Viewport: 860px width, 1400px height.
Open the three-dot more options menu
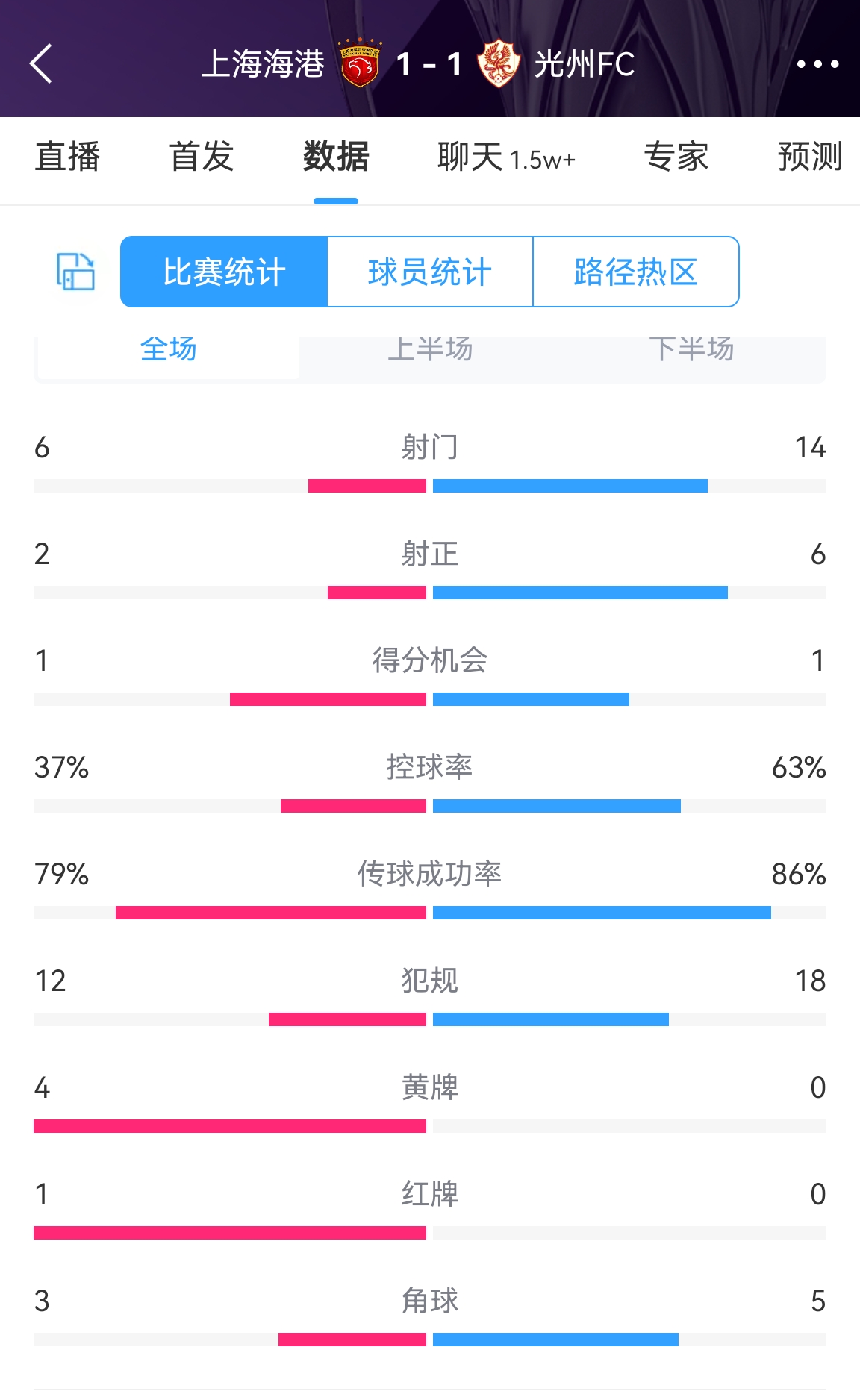tap(817, 64)
